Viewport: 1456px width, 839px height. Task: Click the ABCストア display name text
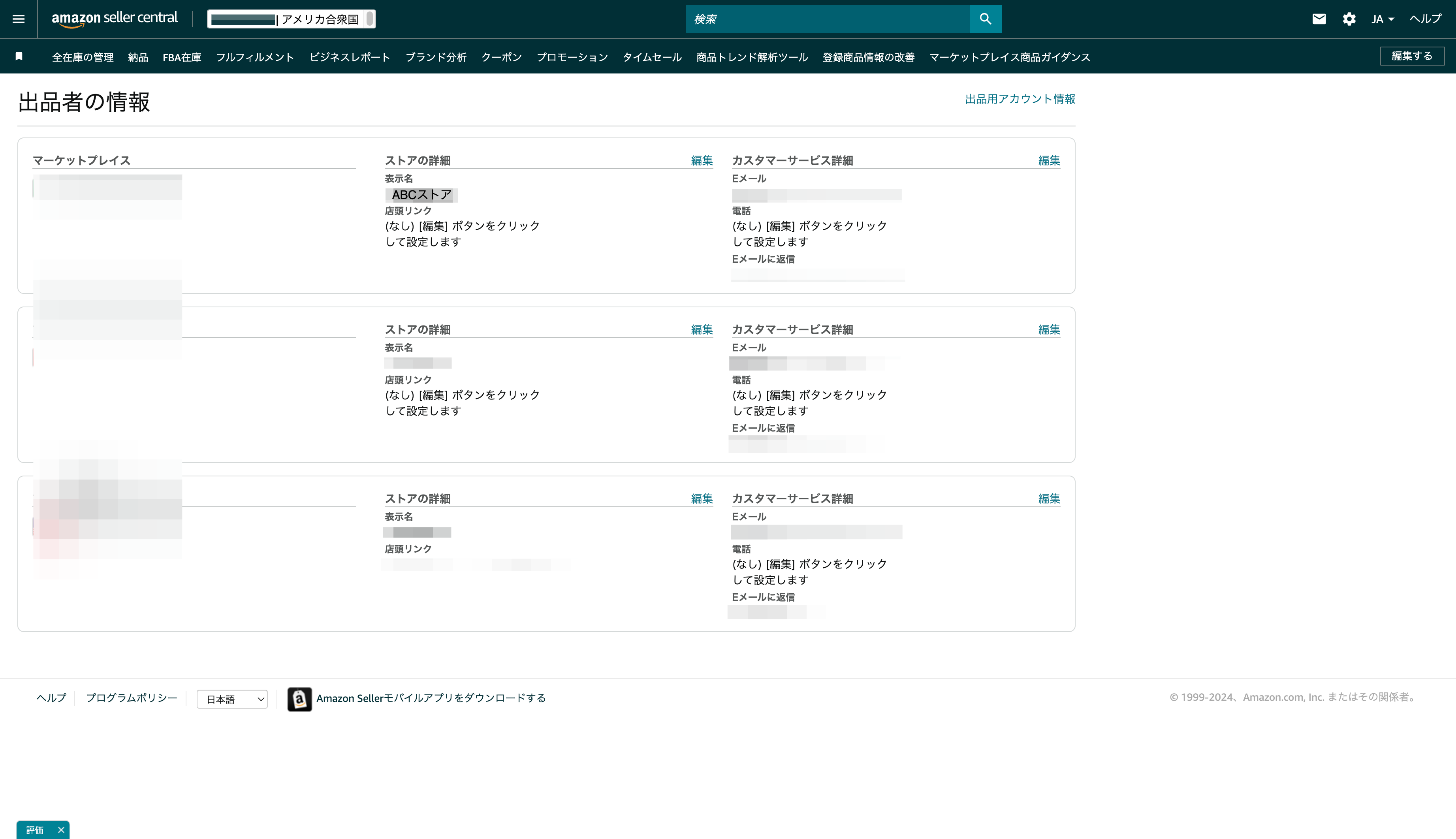coord(422,195)
